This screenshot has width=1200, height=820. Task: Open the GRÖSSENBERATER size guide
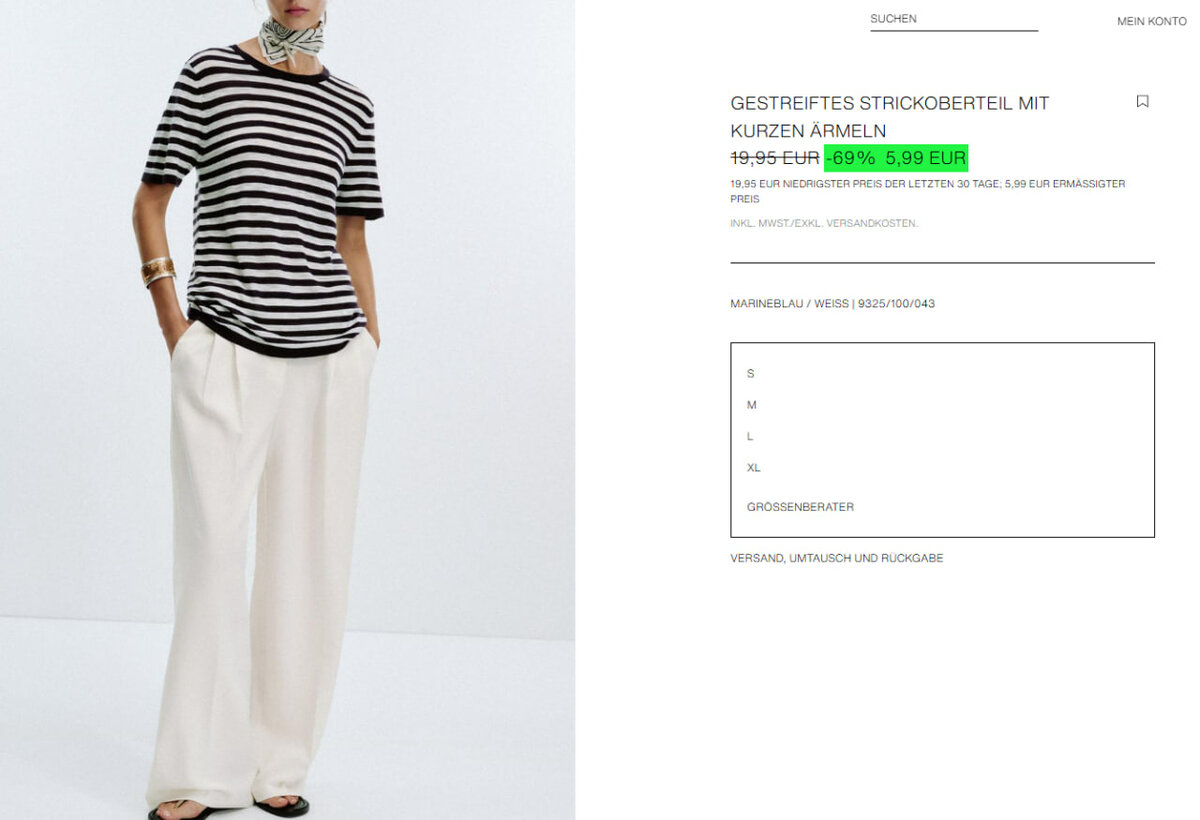click(x=800, y=507)
